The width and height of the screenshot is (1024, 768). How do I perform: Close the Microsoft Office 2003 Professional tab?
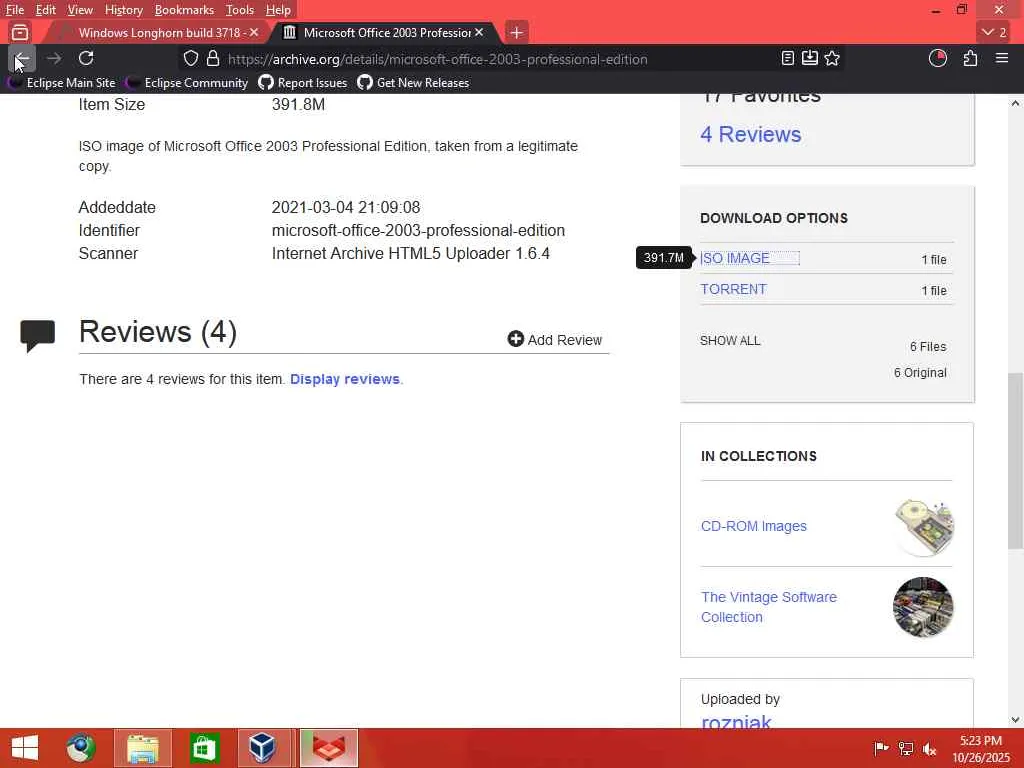[x=479, y=32]
